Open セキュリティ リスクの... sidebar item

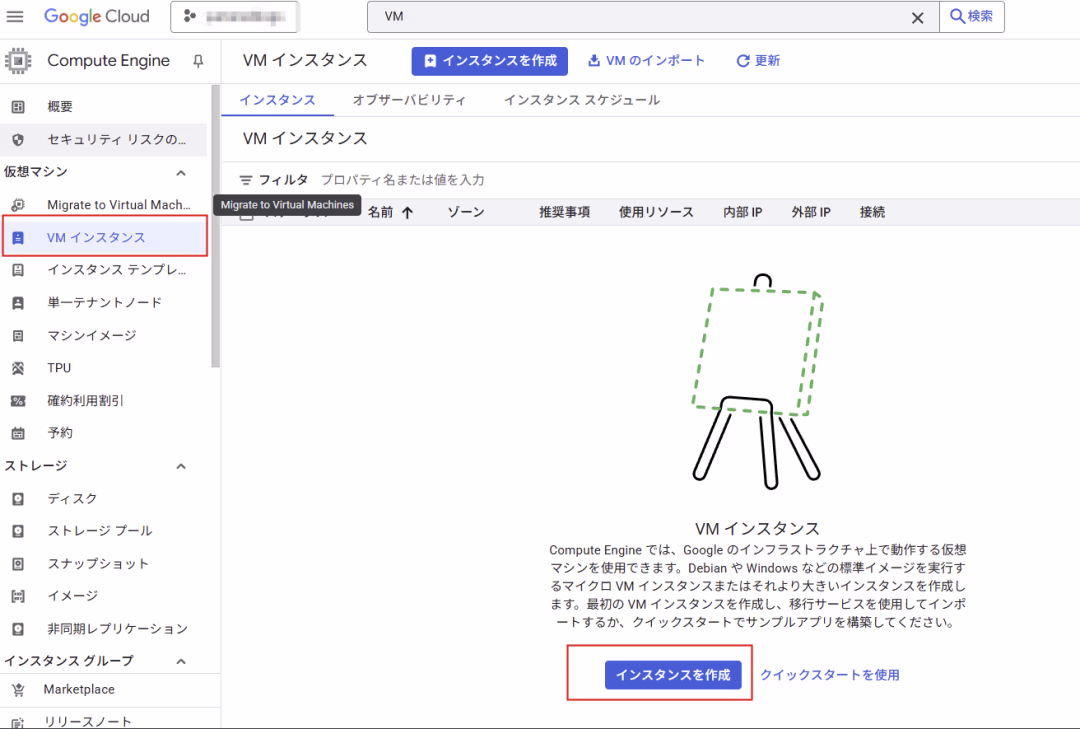(103, 139)
